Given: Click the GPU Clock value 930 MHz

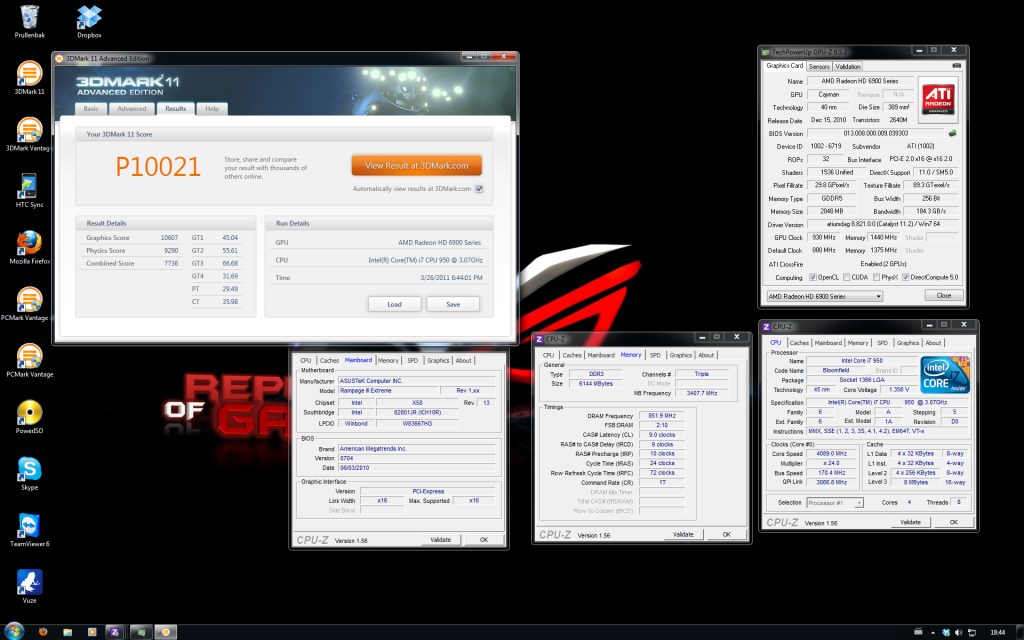Looking at the screenshot, I should tap(824, 238).
